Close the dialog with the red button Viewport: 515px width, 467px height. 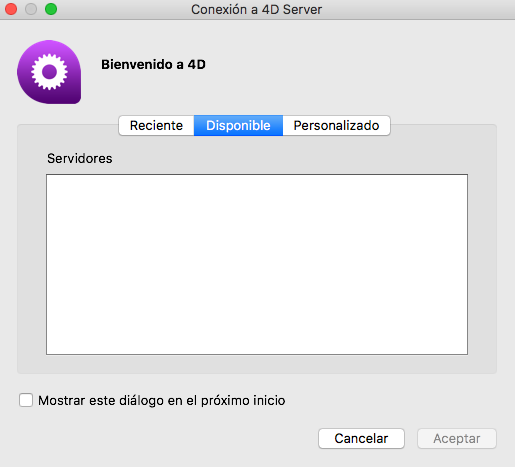[11, 9]
